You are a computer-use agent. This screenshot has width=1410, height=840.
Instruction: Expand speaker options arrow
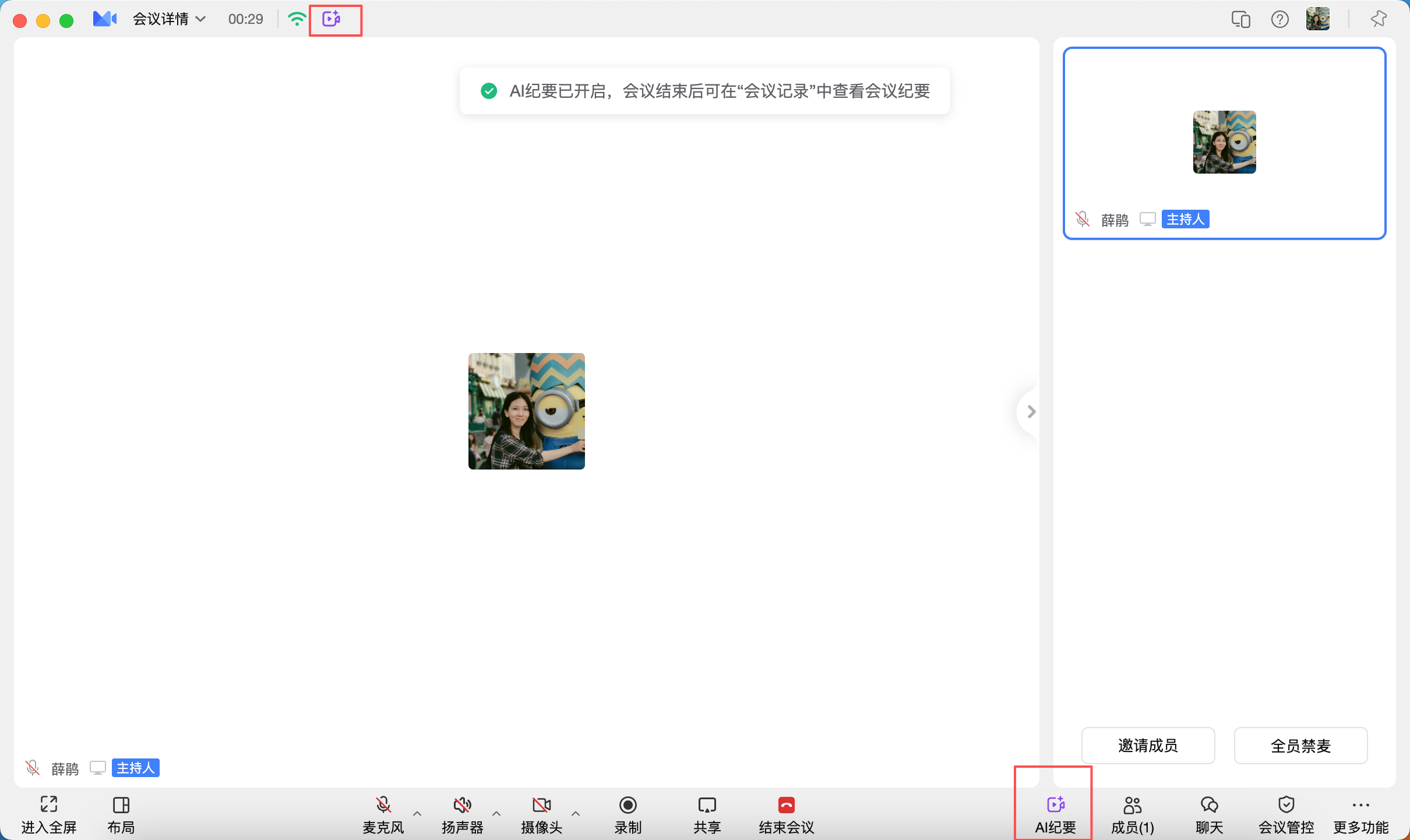click(496, 813)
